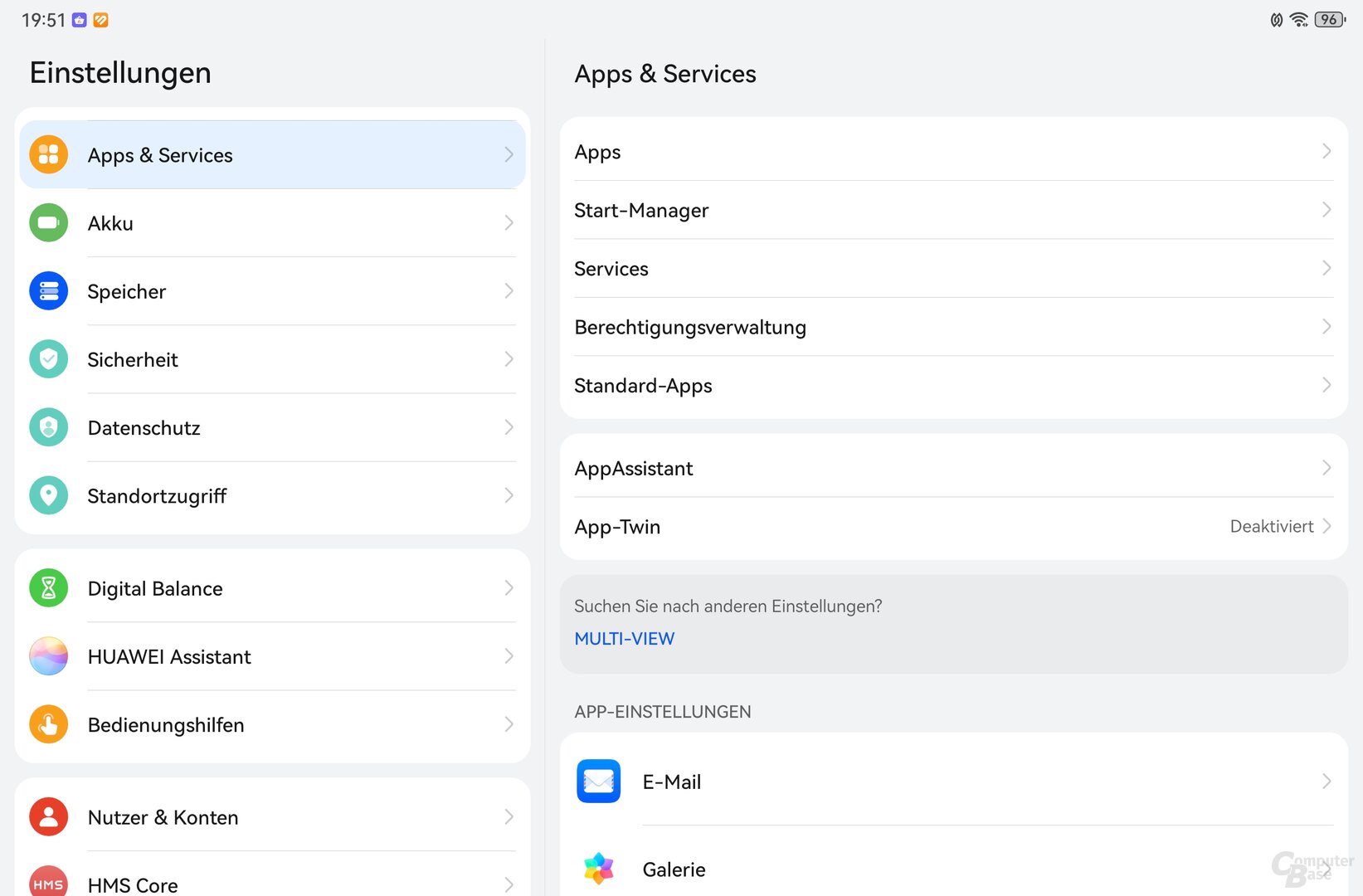This screenshot has width=1363, height=896.
Task: Tap the Digital Balance hourglass icon
Action: pos(49,588)
